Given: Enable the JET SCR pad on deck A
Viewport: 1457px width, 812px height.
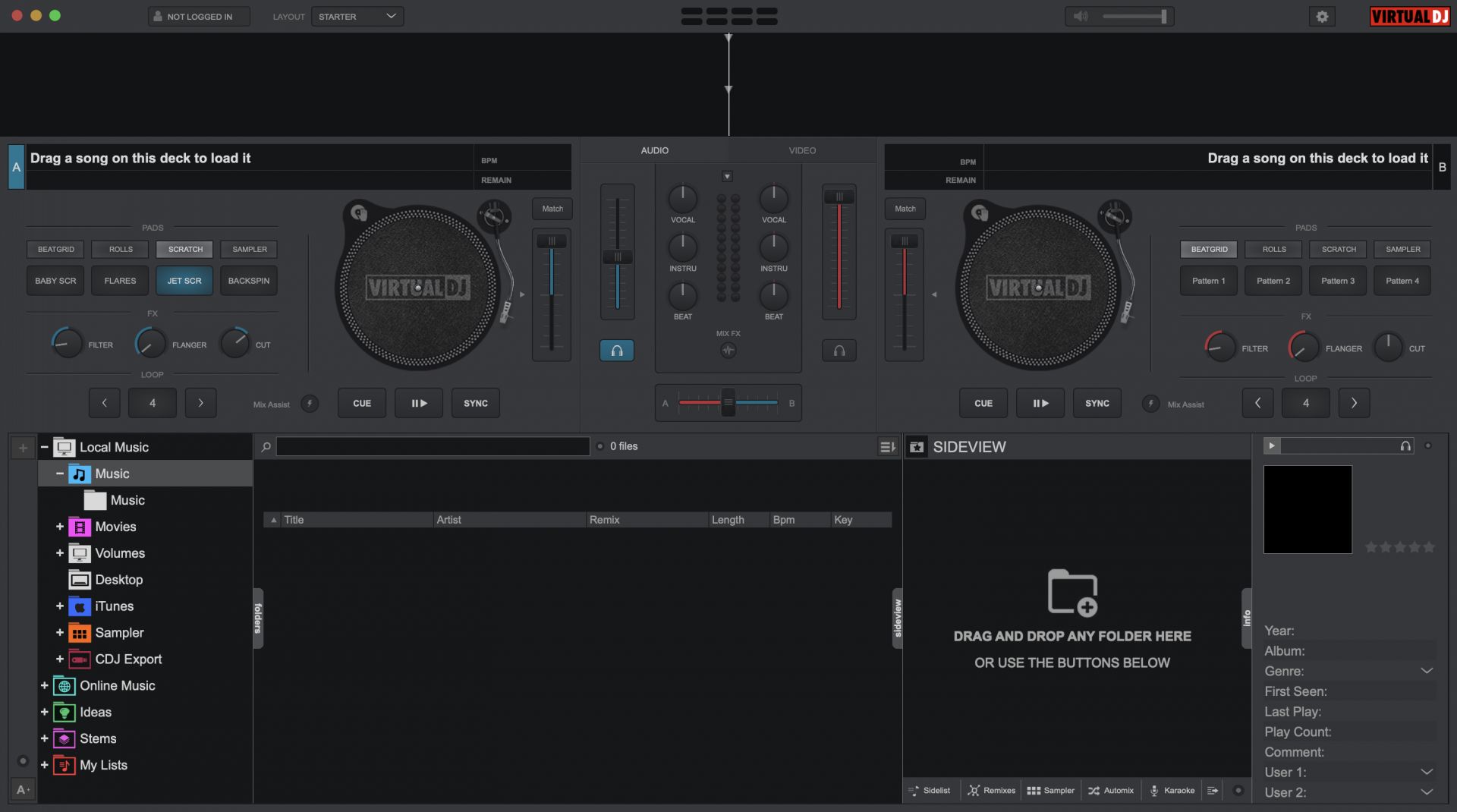Looking at the screenshot, I should pos(184,281).
